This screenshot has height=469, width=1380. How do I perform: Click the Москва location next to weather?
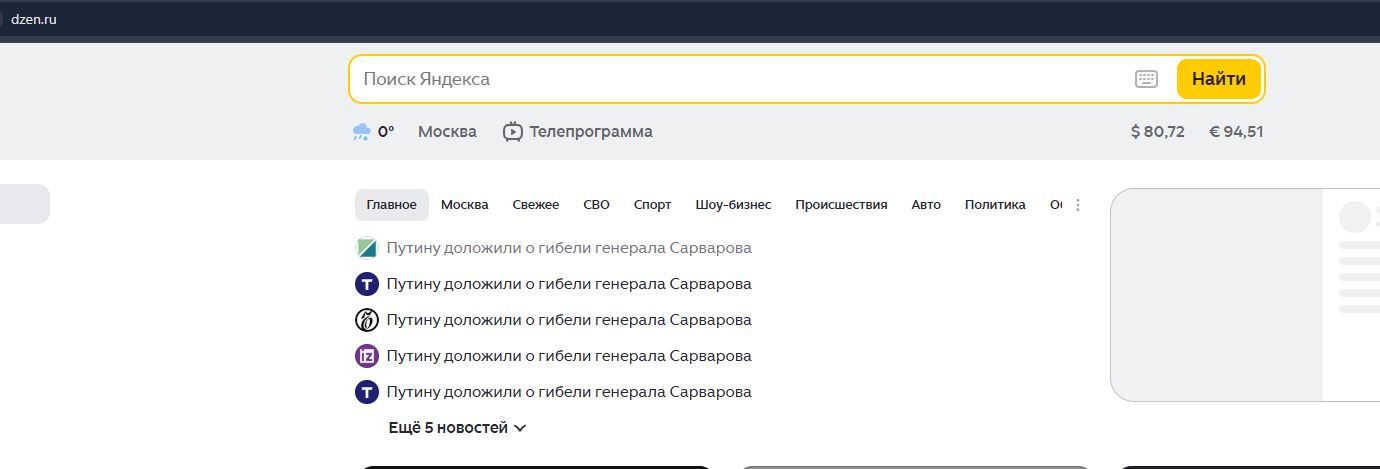(447, 132)
